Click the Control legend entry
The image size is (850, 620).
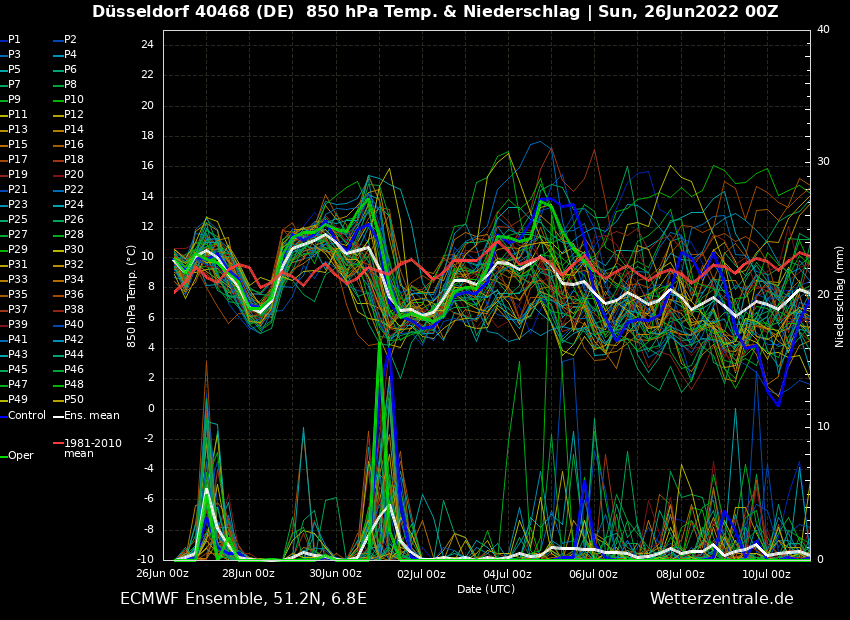click(x=27, y=415)
